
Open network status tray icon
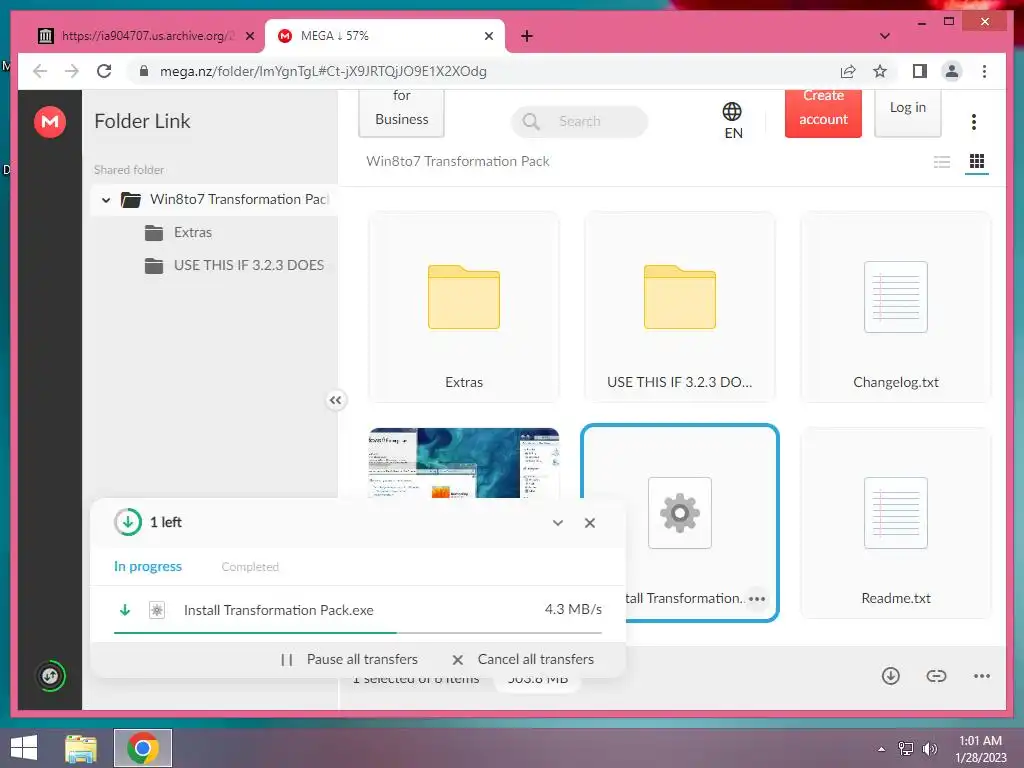point(906,749)
